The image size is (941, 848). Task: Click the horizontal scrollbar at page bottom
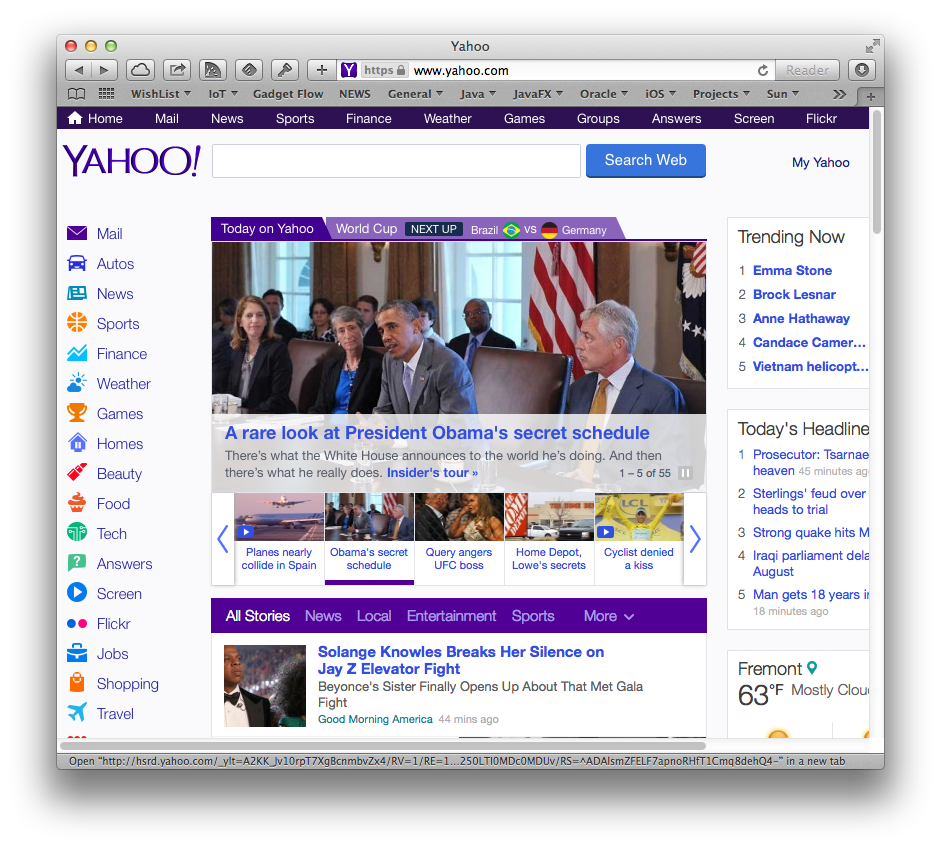click(x=383, y=746)
